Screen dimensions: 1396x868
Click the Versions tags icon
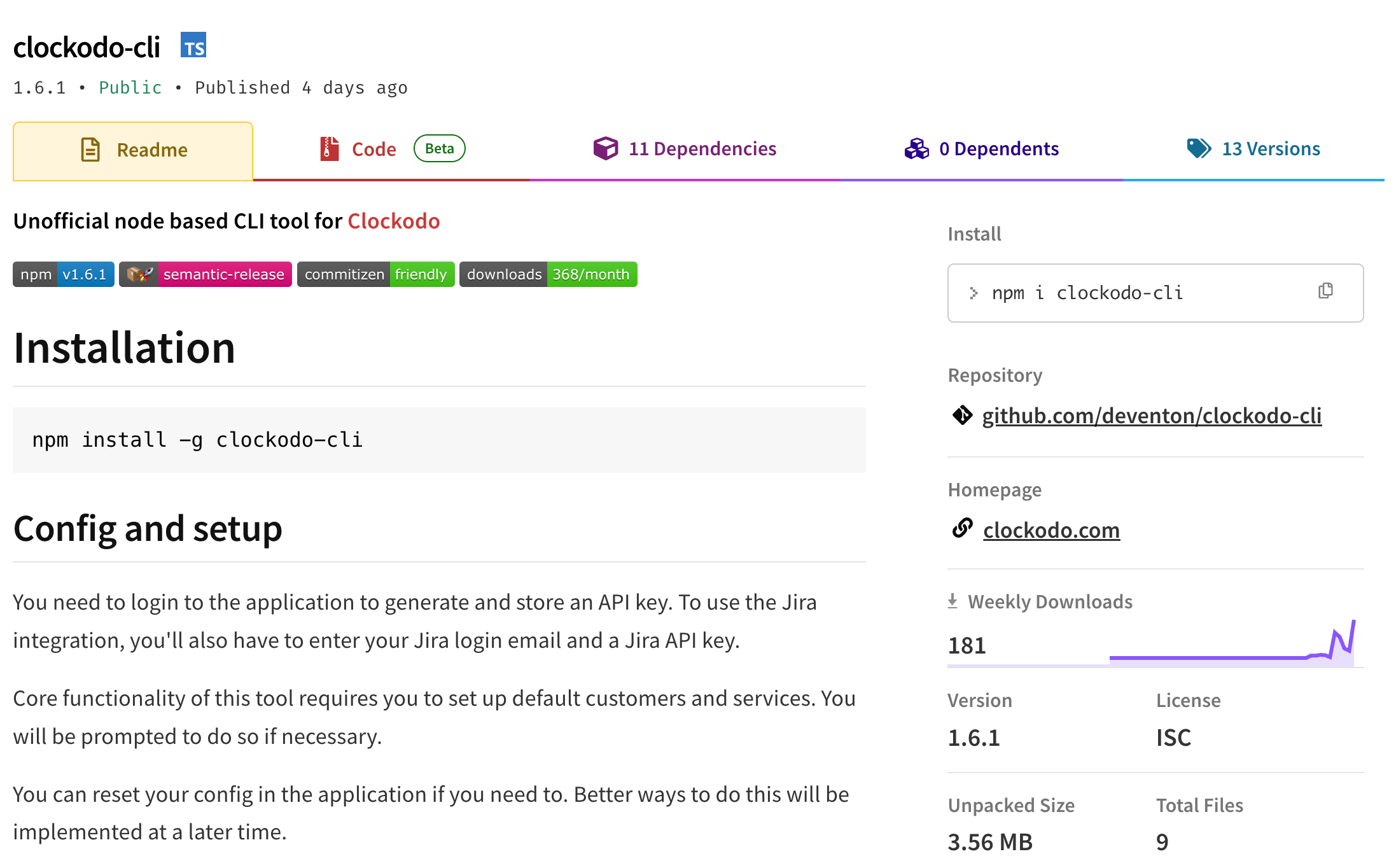click(1199, 148)
